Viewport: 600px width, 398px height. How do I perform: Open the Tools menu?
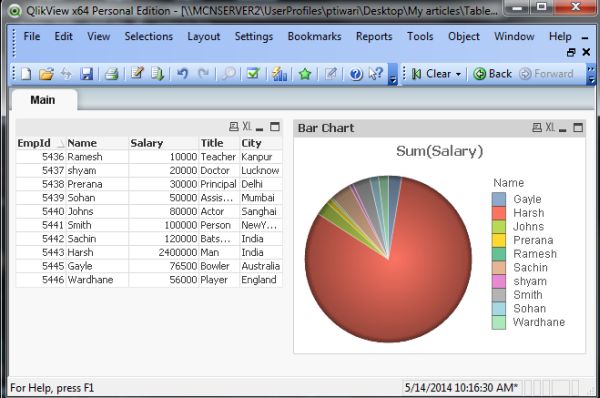coord(420,36)
